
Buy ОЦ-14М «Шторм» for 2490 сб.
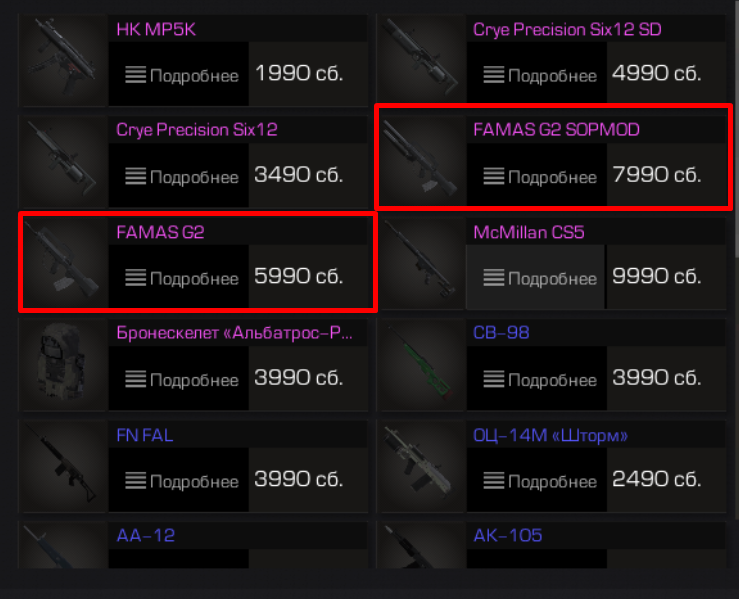[657, 479]
